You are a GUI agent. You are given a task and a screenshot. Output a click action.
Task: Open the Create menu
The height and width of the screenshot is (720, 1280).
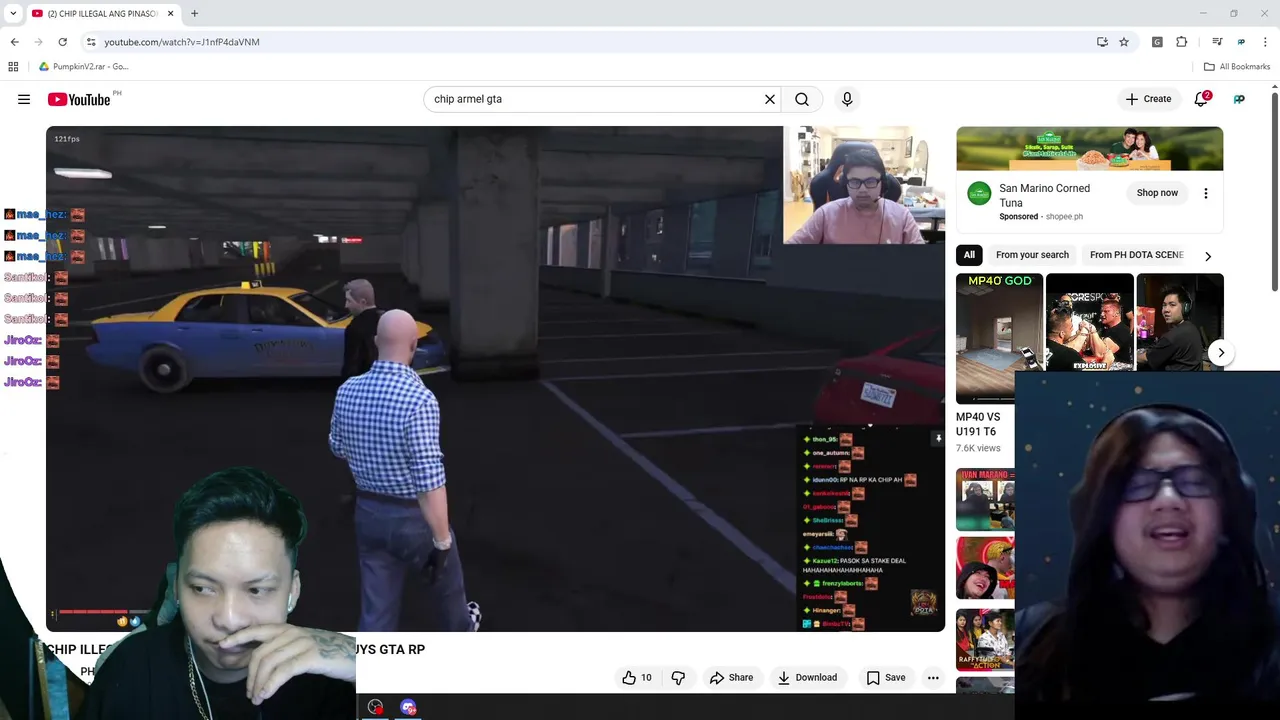(1148, 99)
